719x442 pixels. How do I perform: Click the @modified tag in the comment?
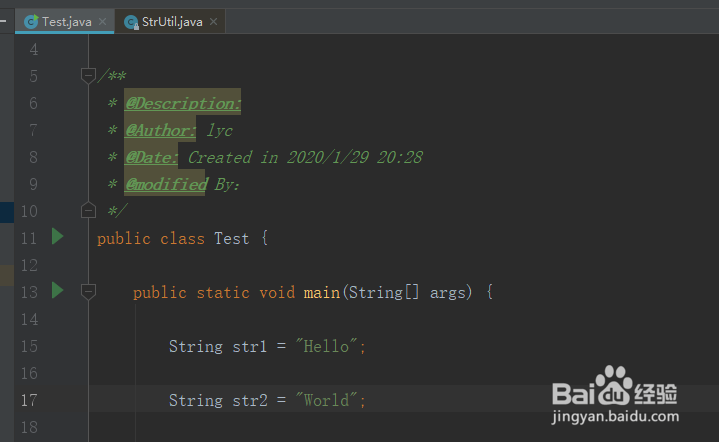(166, 184)
